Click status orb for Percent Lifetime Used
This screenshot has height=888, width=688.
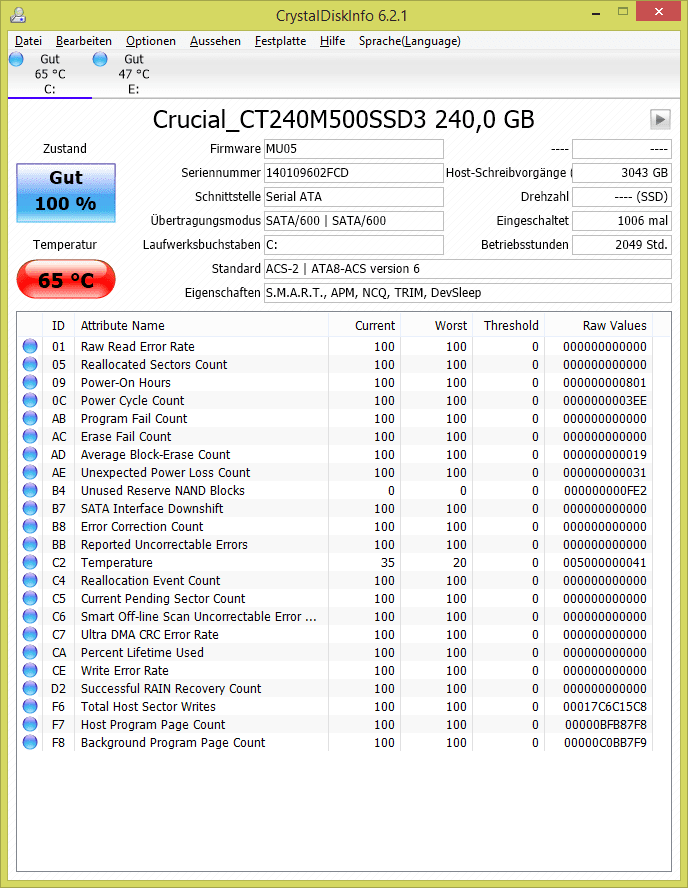(30, 652)
